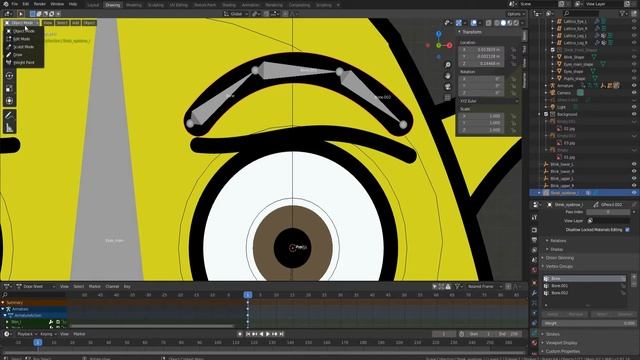The image size is (640, 360).
Task: Select the Rotate tool in the toolbar
Action: pyautogui.click(x=9, y=76)
